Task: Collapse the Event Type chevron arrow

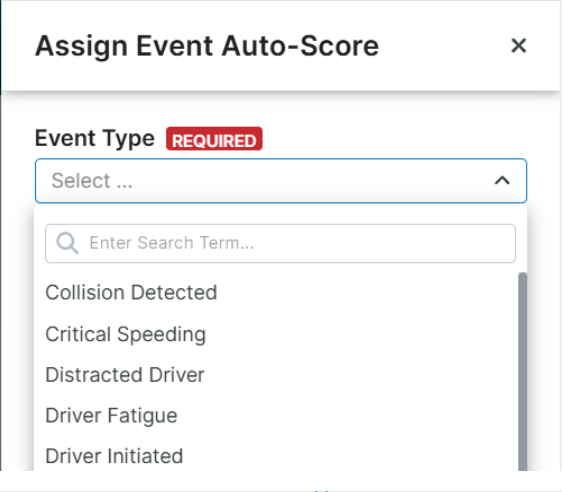Action: (502, 180)
